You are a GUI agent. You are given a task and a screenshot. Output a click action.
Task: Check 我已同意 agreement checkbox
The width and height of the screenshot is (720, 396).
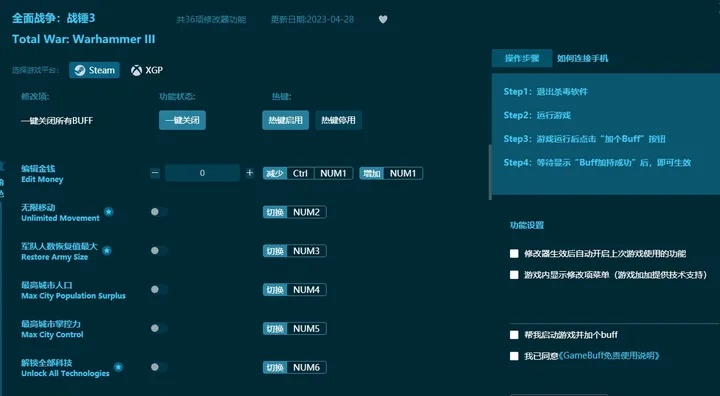click(514, 356)
